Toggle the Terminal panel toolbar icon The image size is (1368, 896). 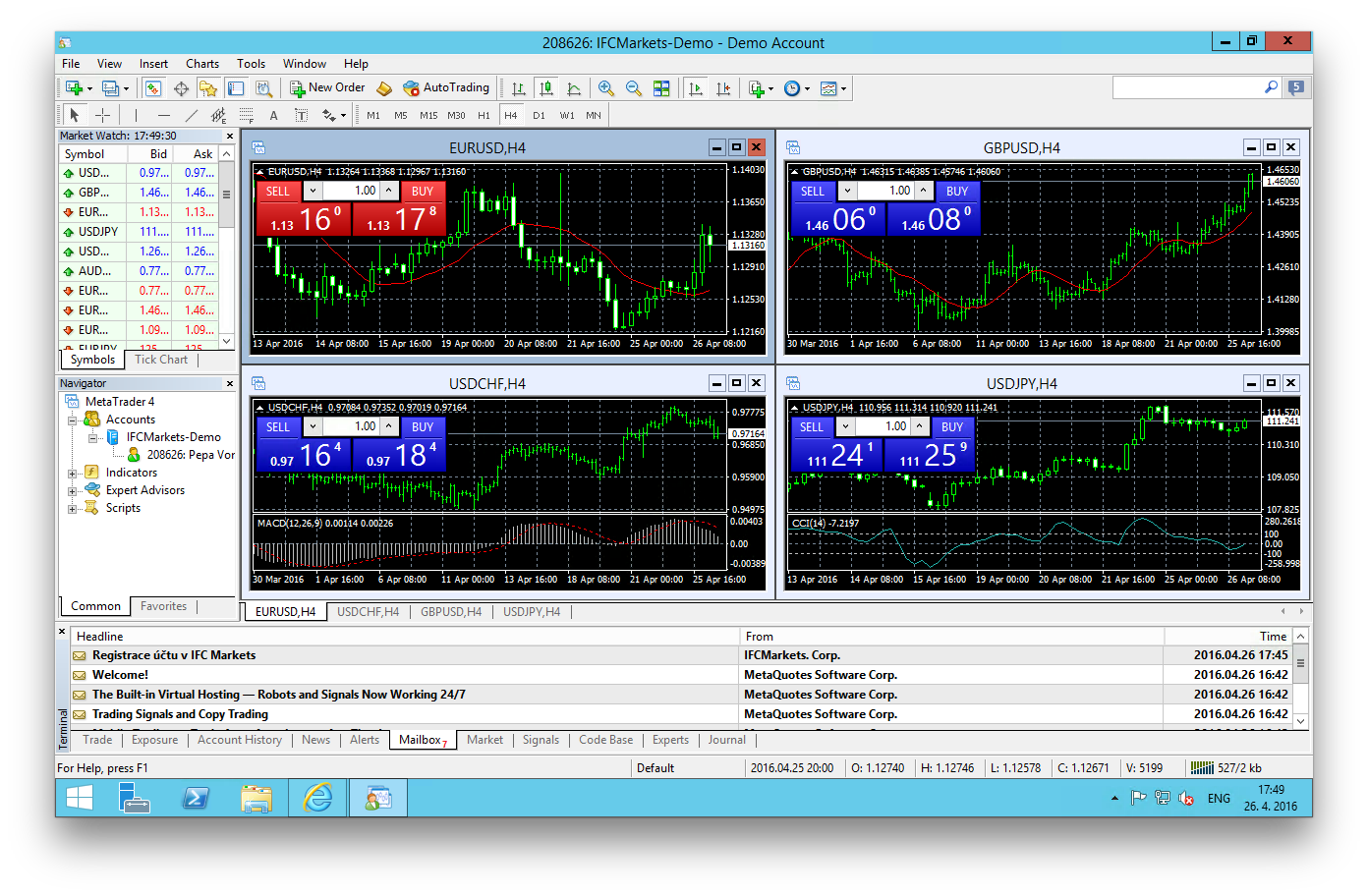pos(236,88)
